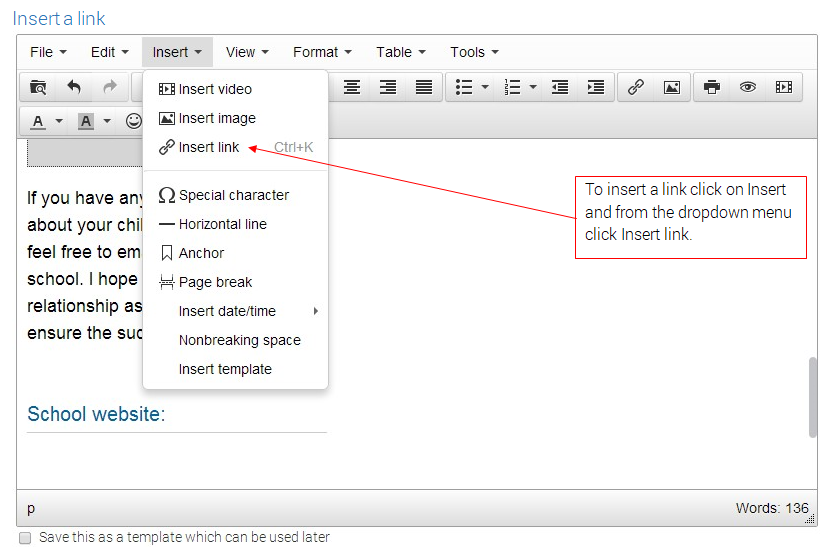Check the save as template checkbox
This screenshot has height=547, width=822.
click(25, 537)
